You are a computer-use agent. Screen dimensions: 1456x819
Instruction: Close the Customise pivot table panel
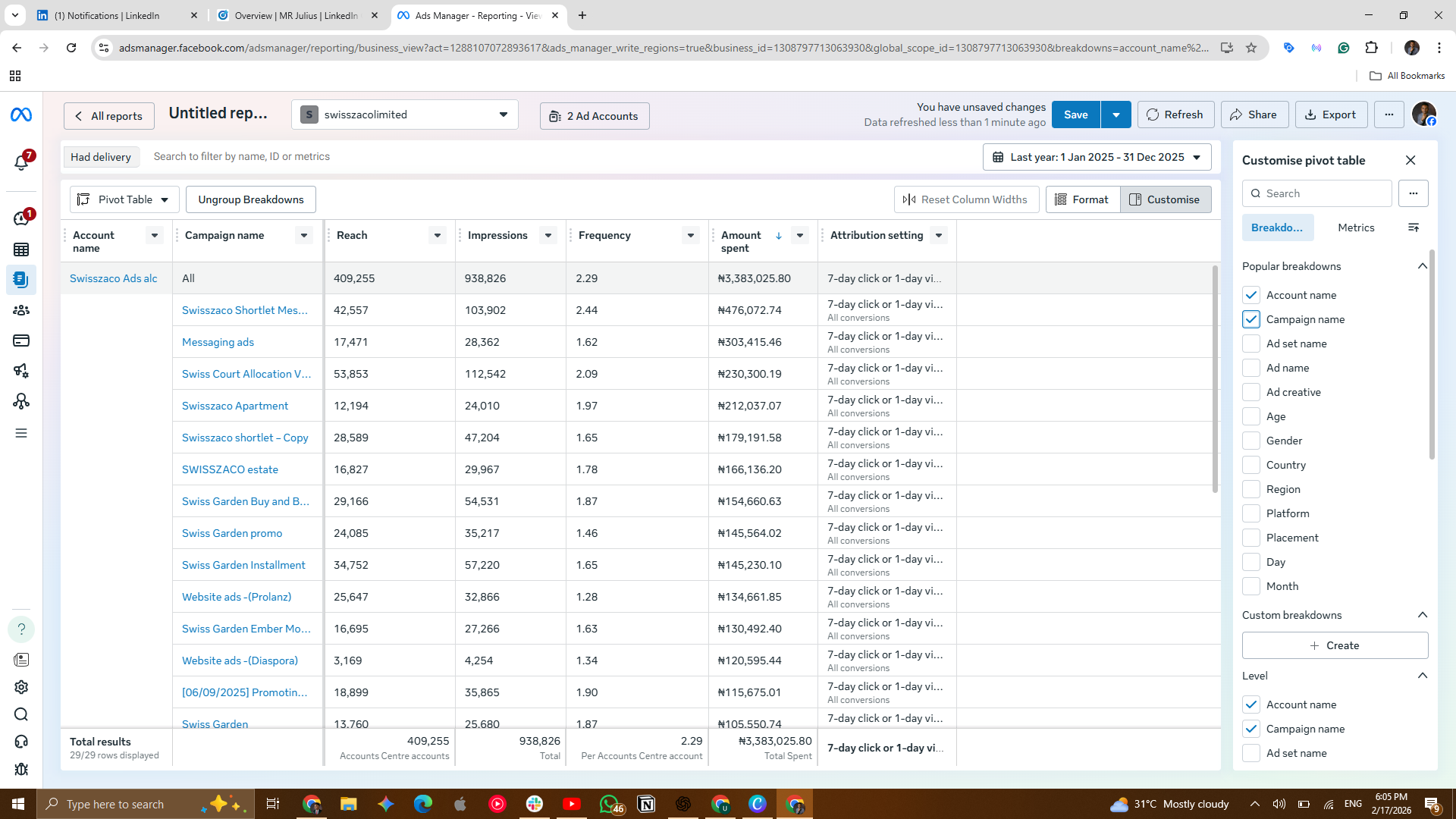pos(1410,160)
